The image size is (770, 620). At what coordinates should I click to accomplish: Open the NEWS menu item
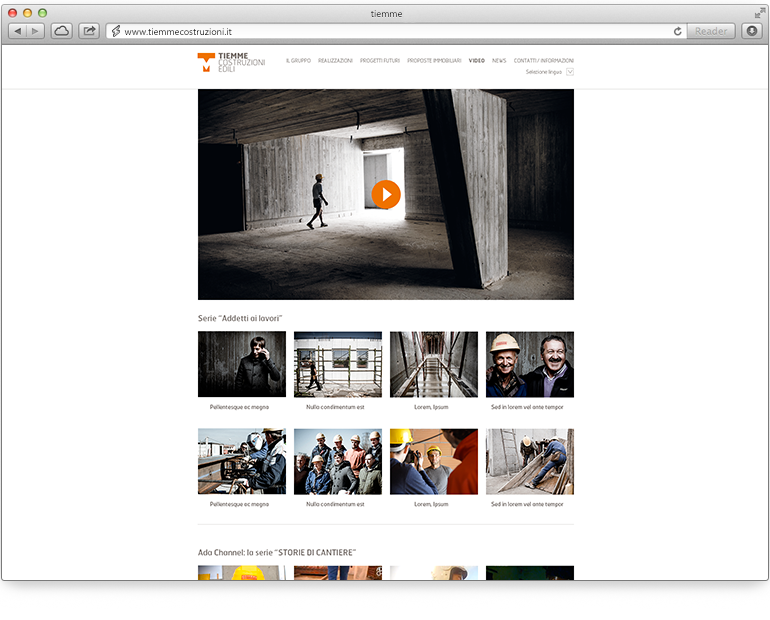[x=499, y=61]
